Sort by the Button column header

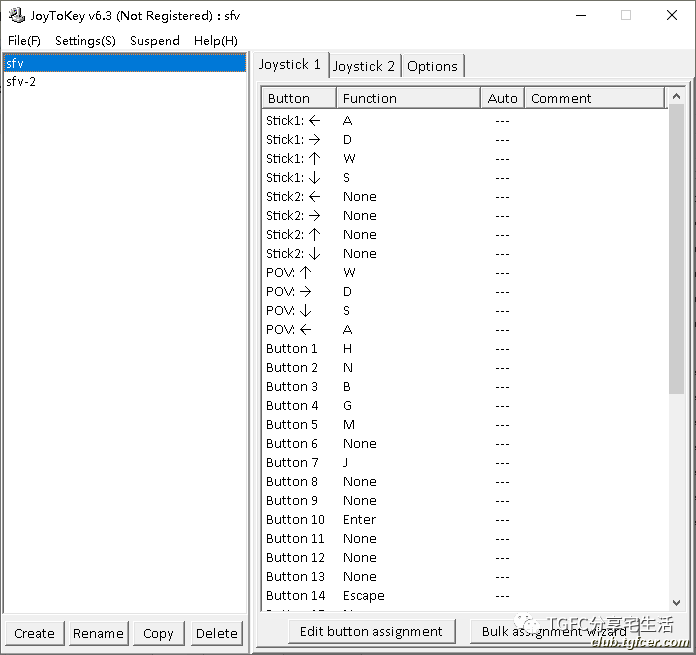(299, 98)
